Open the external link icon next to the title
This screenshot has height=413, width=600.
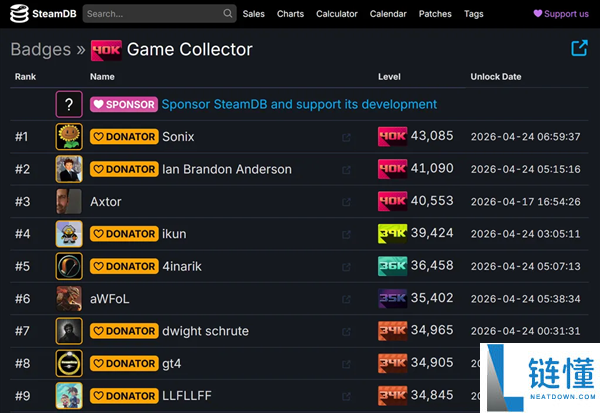579,48
